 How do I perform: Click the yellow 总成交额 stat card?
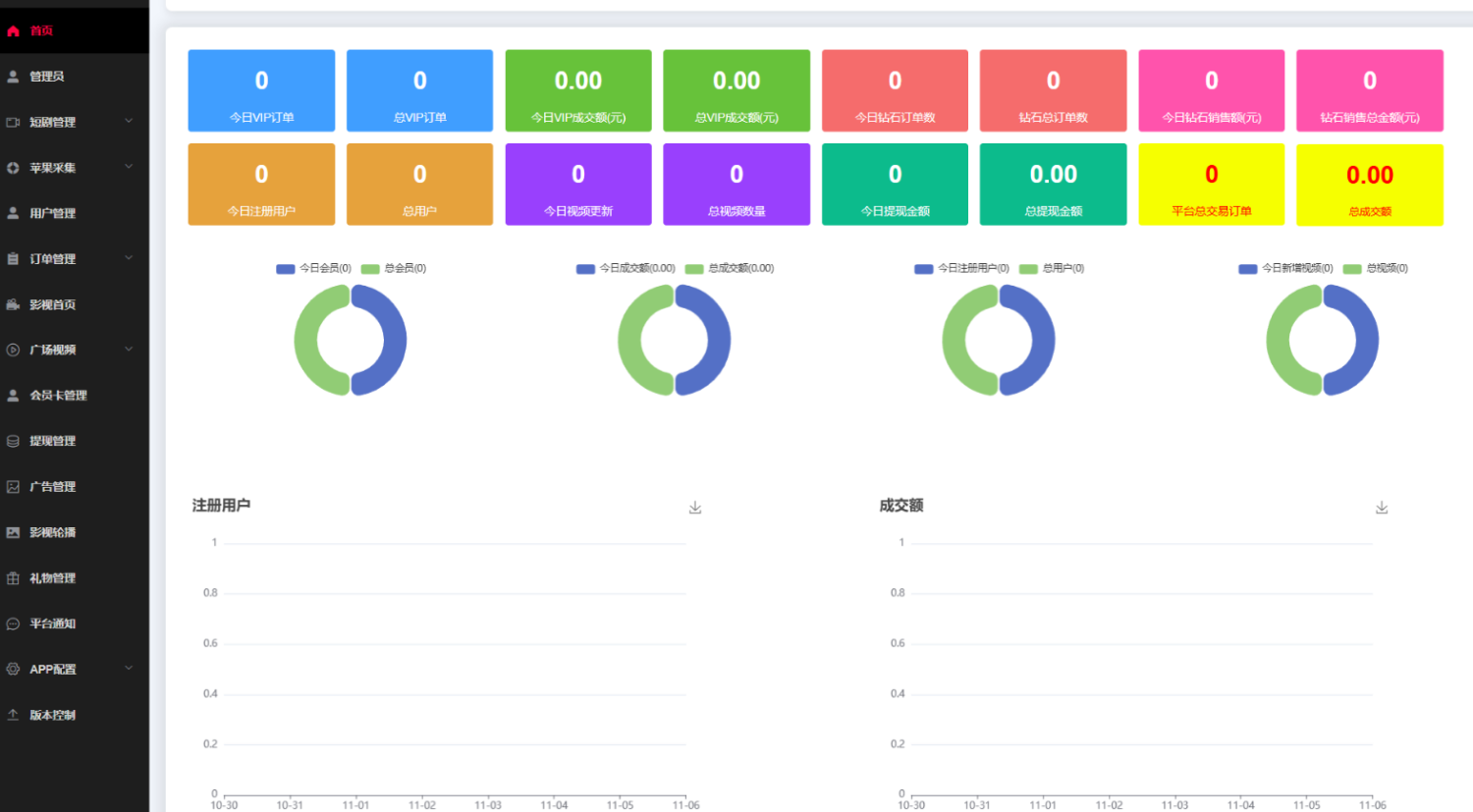point(1369,185)
